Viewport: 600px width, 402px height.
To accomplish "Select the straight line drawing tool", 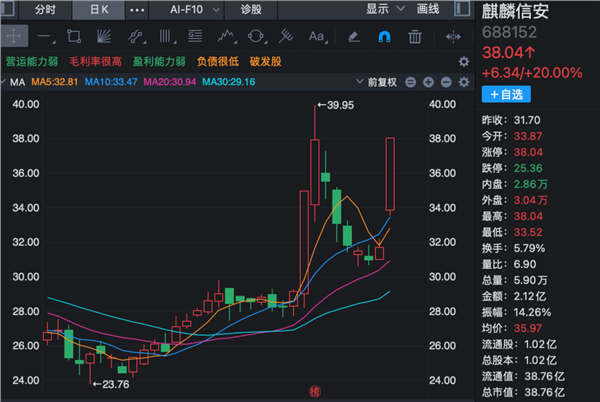I will 44,37.
